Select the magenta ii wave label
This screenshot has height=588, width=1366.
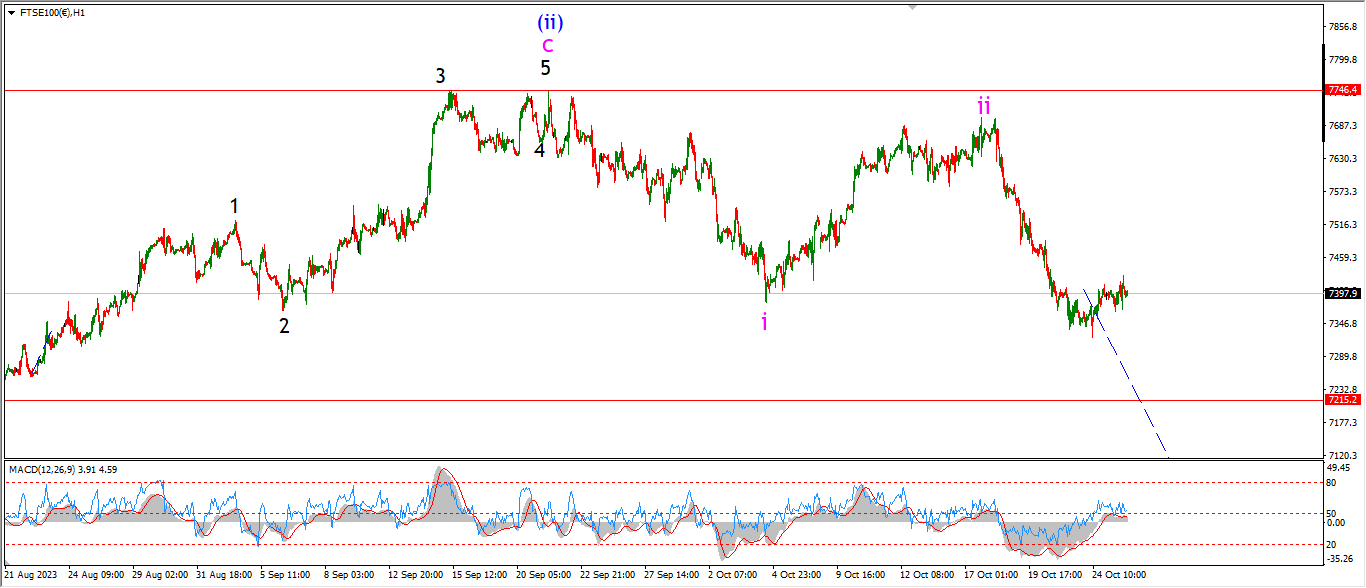pos(984,106)
